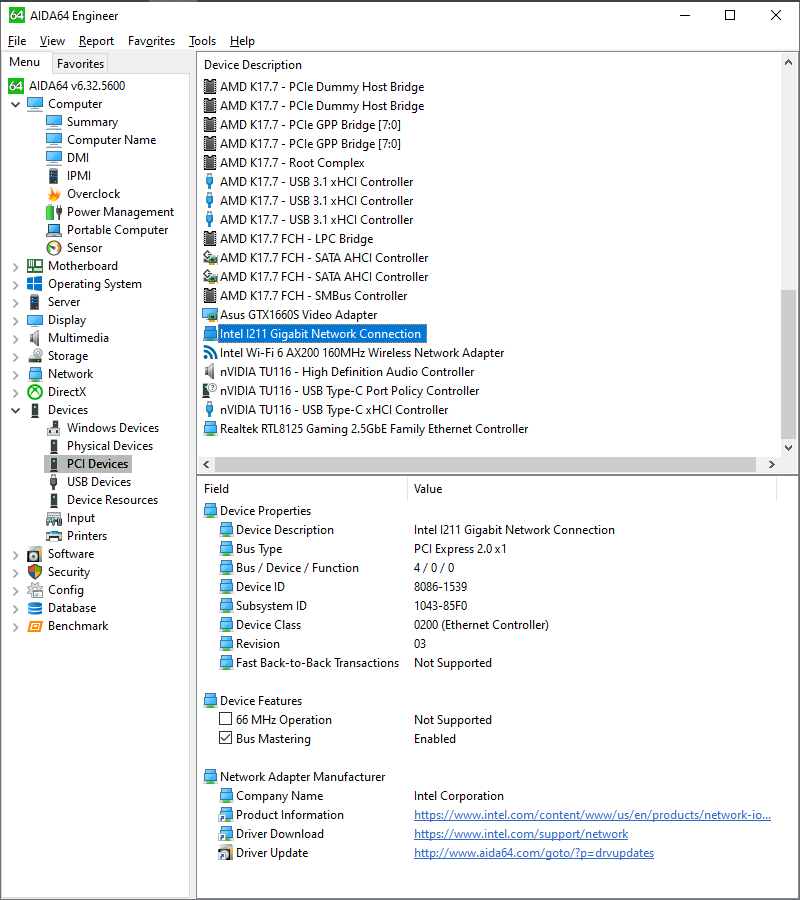Viewport: 800px width, 900px height.
Task: Select USB Devices in the tree
Action: 99,482
